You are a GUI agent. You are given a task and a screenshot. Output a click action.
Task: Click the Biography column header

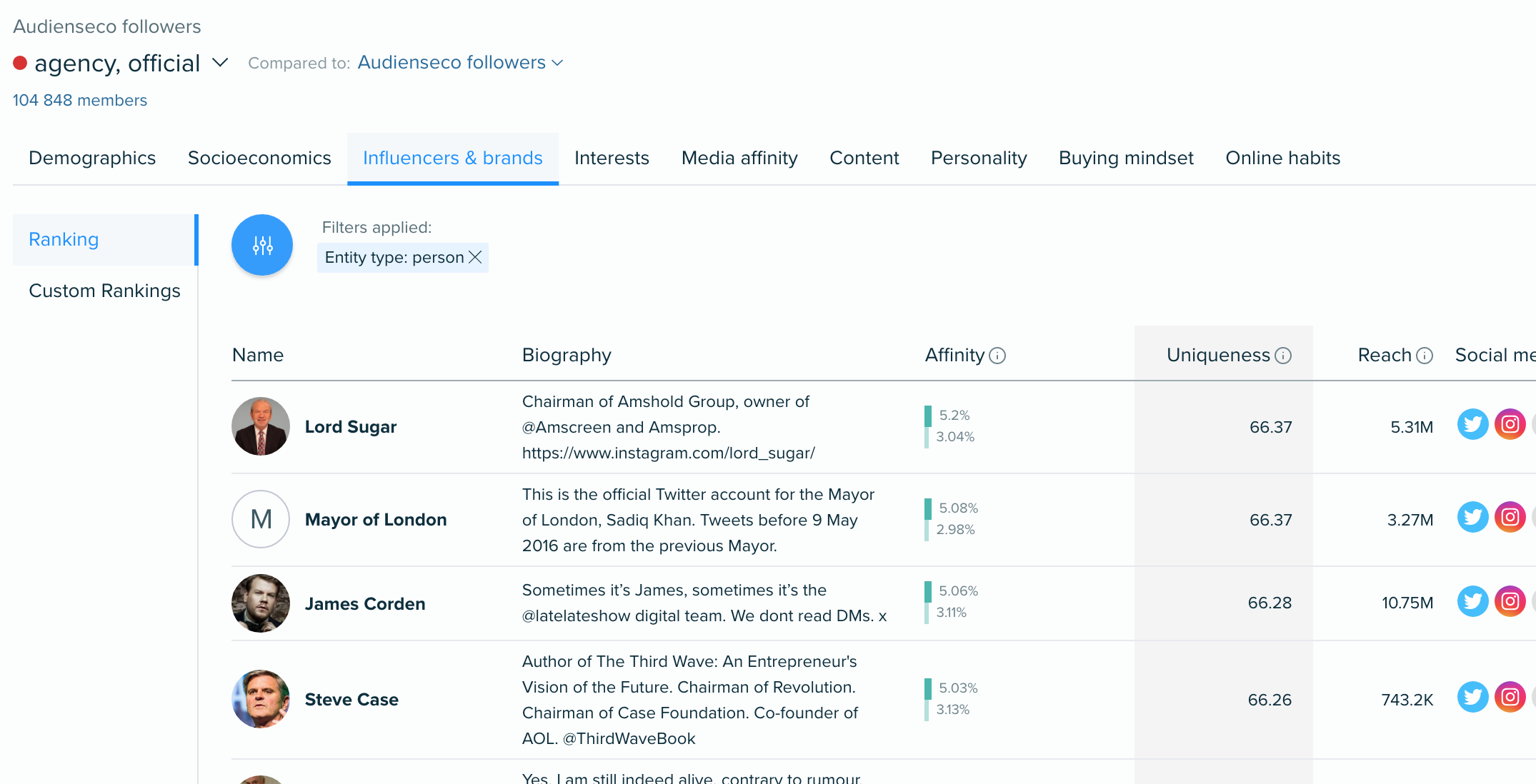[x=567, y=356]
